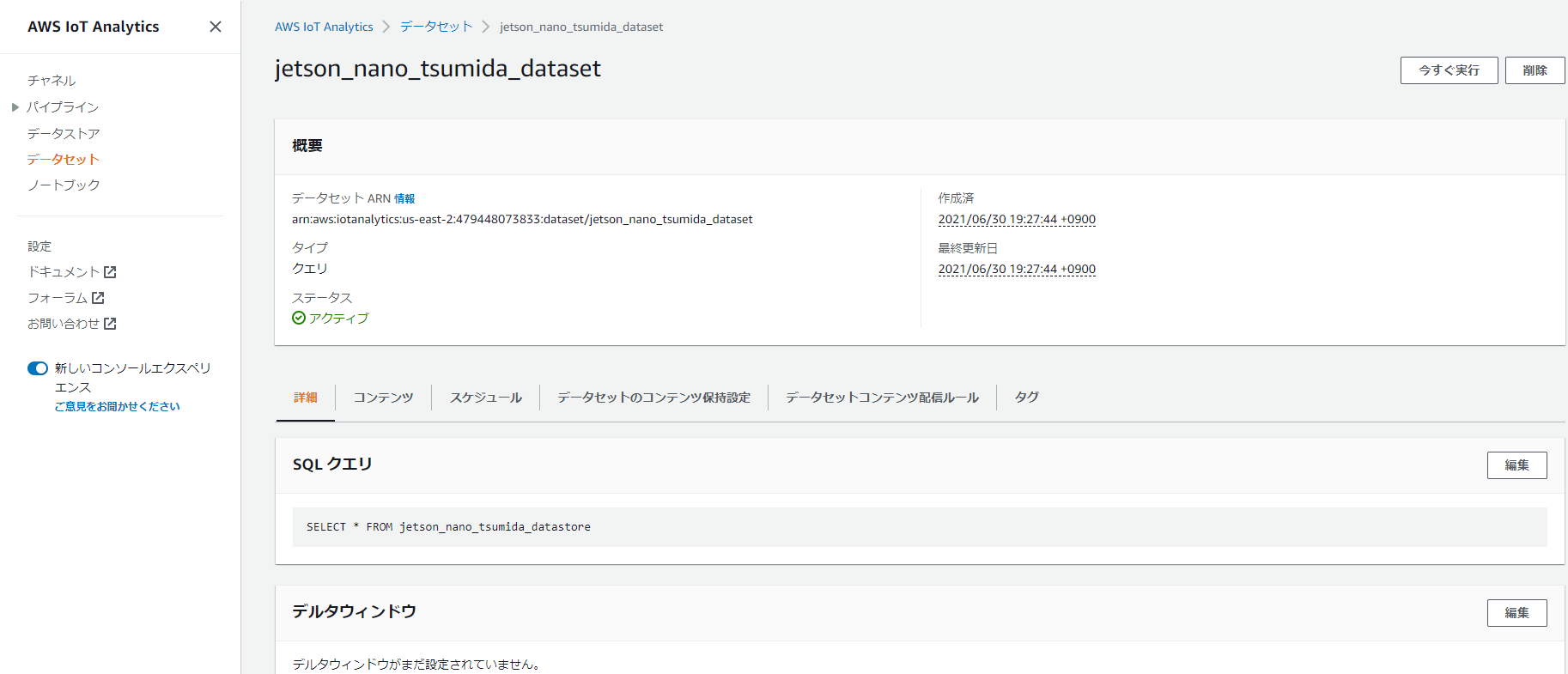1568x674 pixels.
Task: Click the SELECT * FROM query text
Action: point(448,527)
